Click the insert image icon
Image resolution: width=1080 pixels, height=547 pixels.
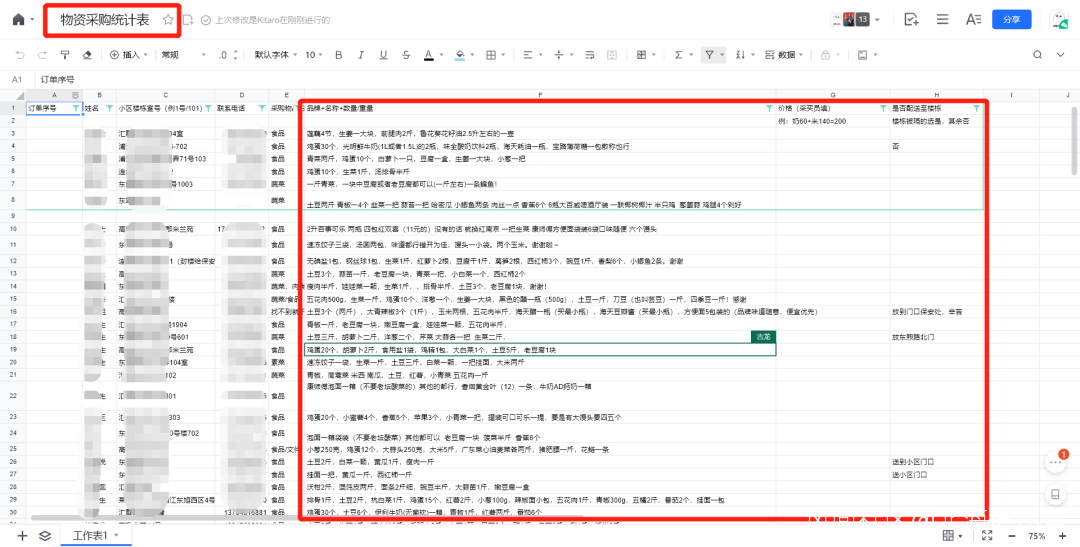[862, 55]
